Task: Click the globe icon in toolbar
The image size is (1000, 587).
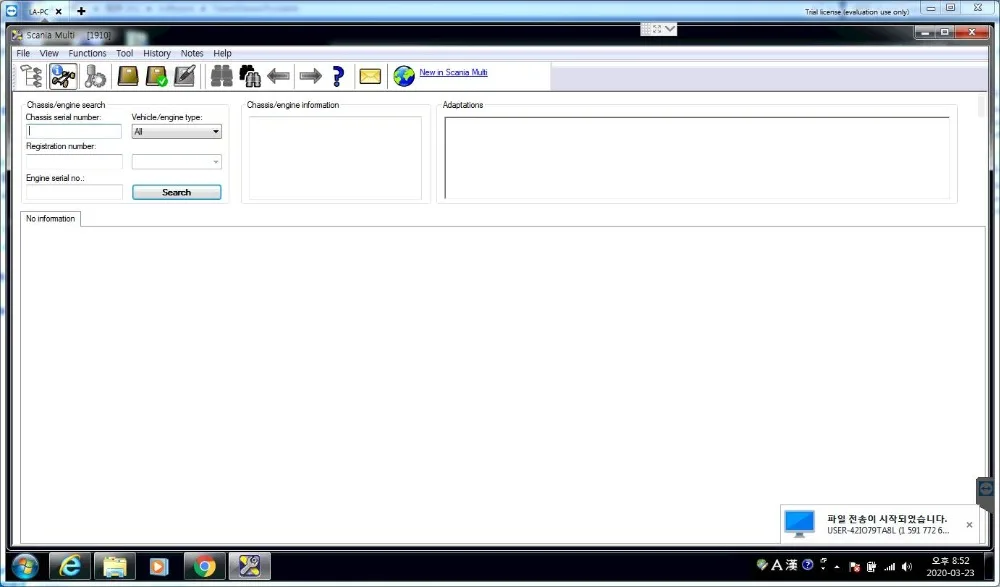Action: [404, 77]
